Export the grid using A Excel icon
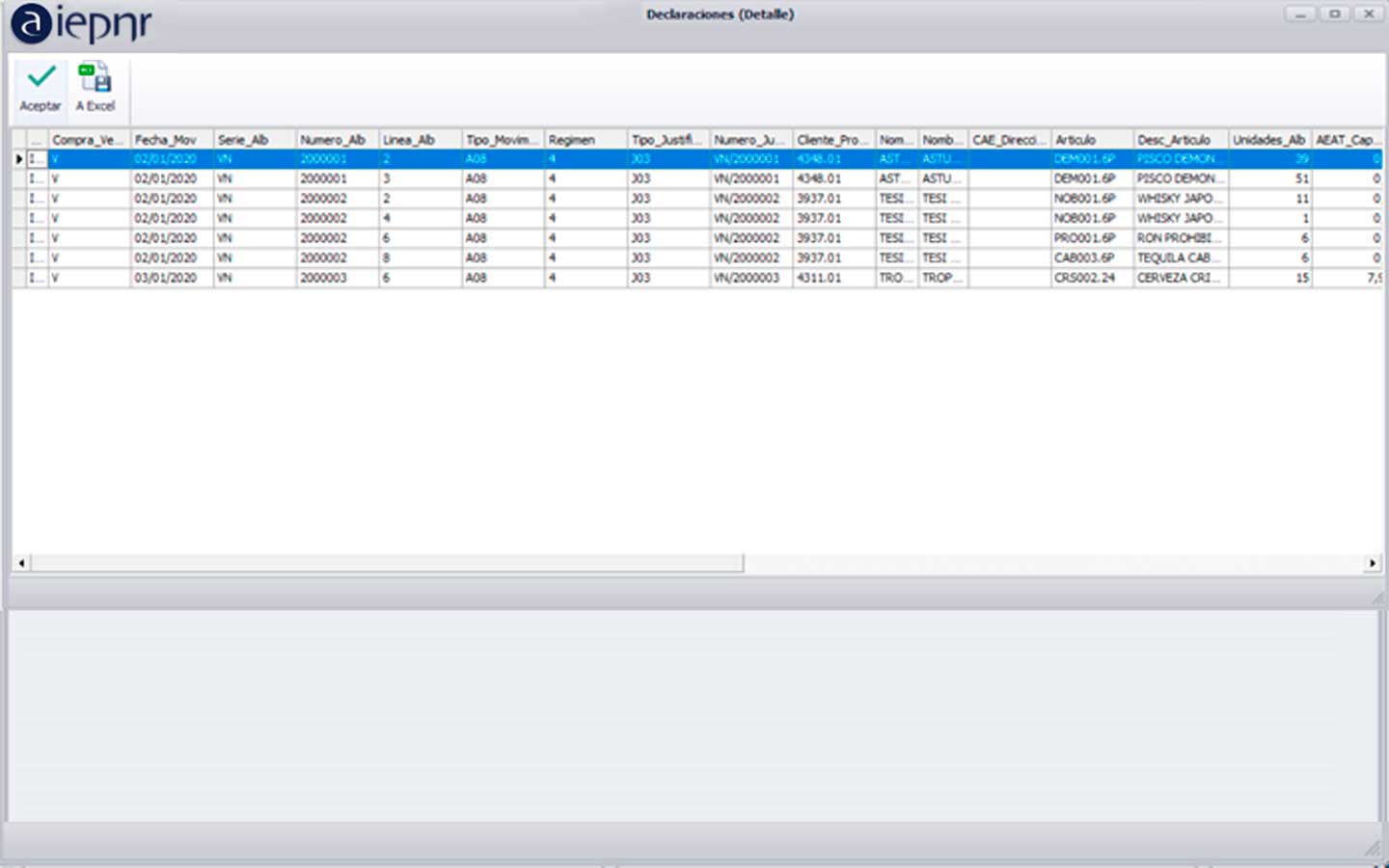1389x868 pixels. tap(95, 77)
